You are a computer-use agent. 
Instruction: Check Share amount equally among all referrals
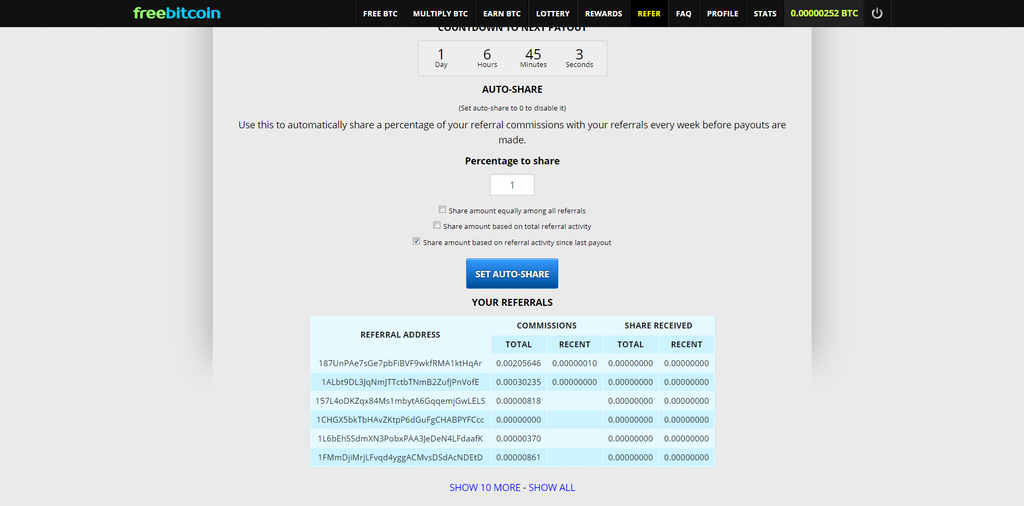pyautogui.click(x=442, y=210)
